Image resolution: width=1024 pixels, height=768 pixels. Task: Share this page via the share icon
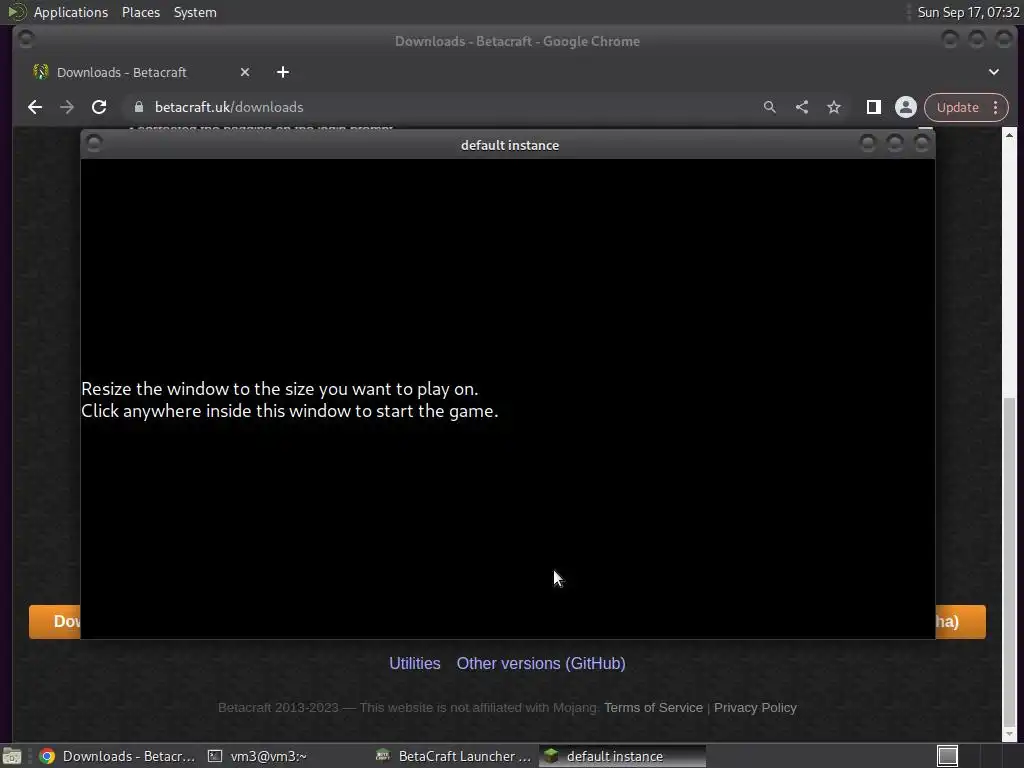coord(802,107)
